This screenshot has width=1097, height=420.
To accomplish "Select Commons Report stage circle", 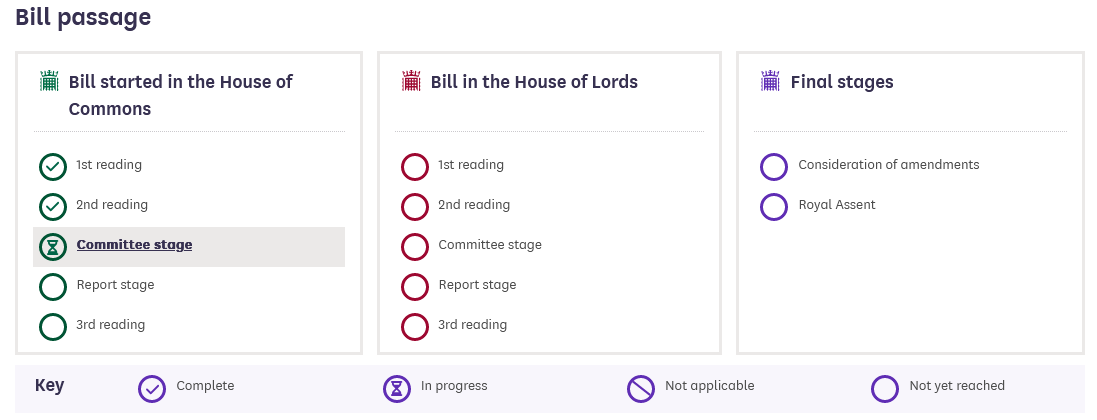I will tap(52, 286).
